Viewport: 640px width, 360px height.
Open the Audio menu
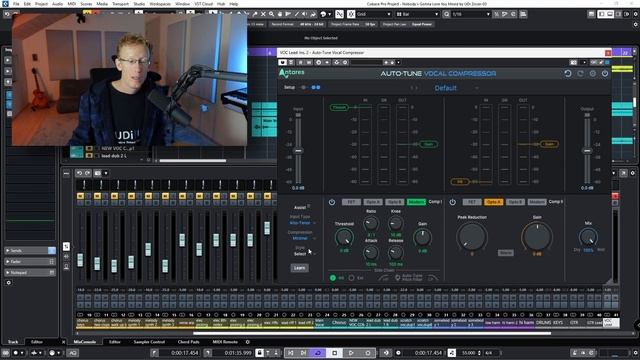[57, 4]
